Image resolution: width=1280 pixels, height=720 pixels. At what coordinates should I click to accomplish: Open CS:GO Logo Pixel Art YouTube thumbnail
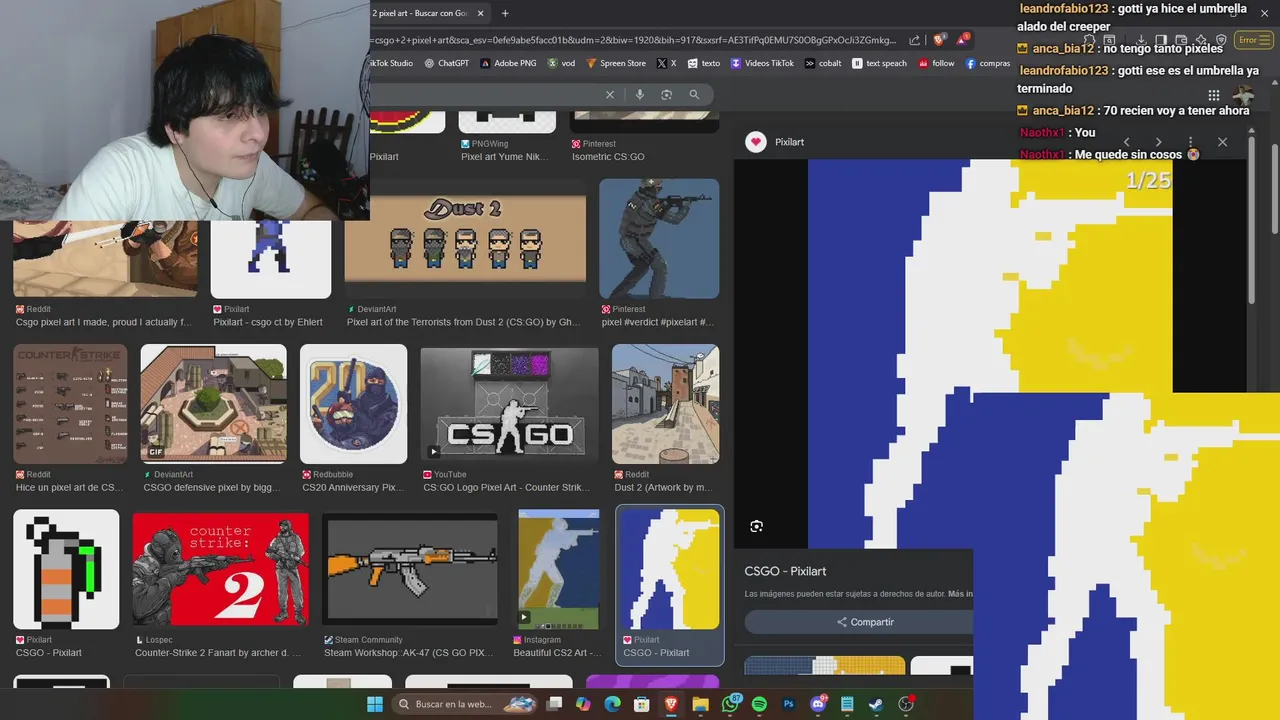pos(510,404)
